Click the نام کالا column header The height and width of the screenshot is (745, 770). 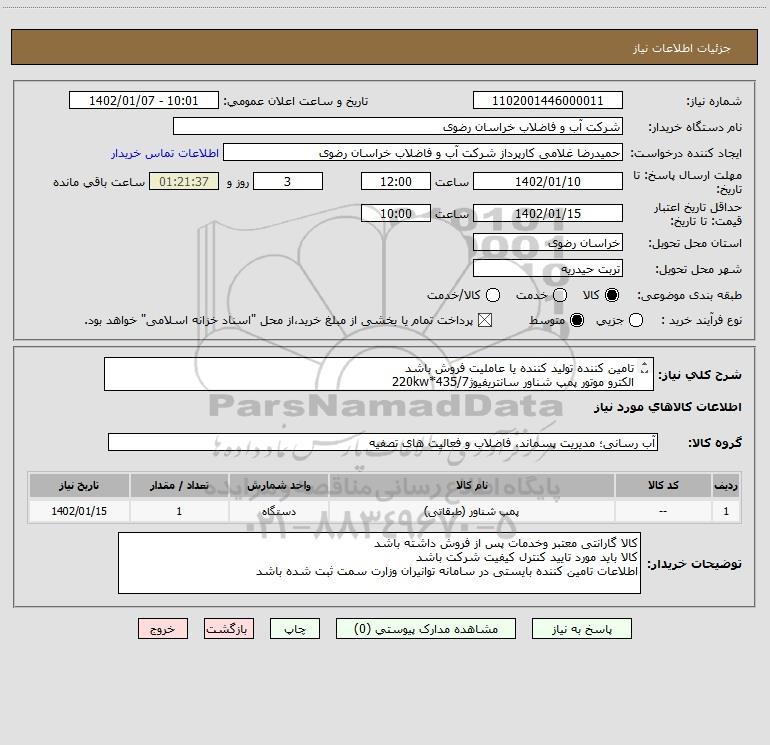point(471,485)
